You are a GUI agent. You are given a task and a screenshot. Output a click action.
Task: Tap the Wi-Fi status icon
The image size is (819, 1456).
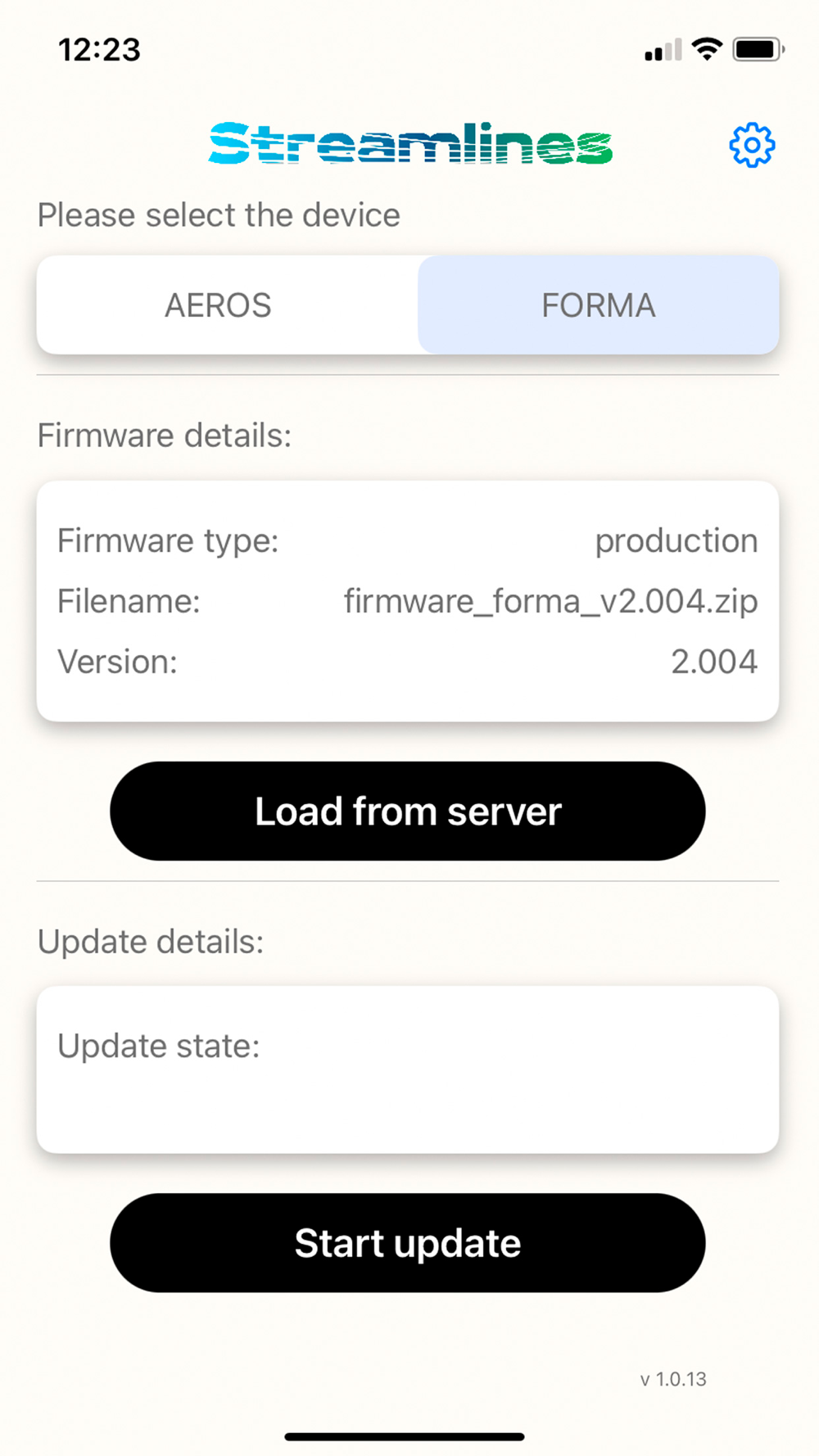coord(706,49)
